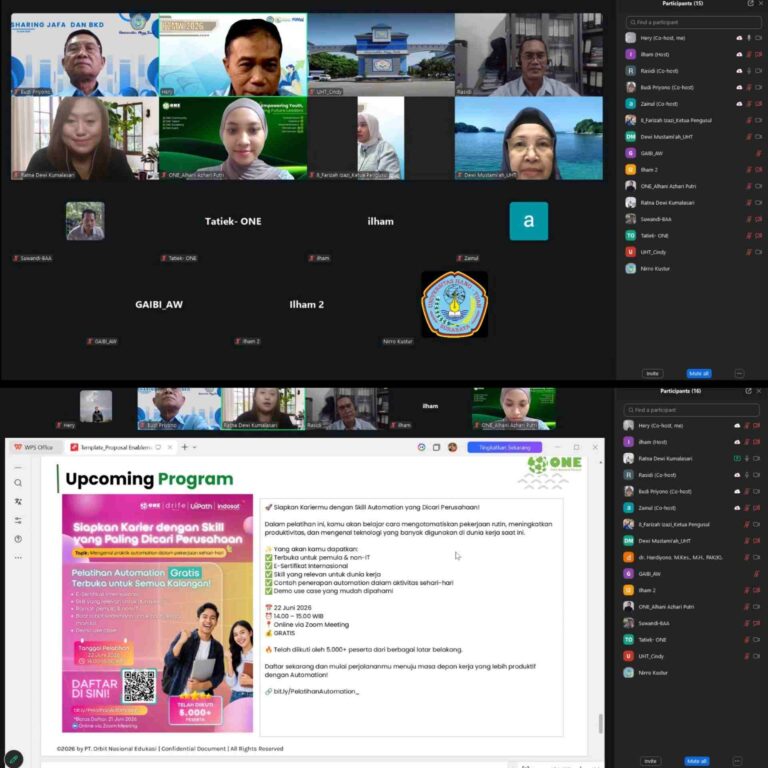Click the help question-mark icon in WPS sidebar

(18, 539)
